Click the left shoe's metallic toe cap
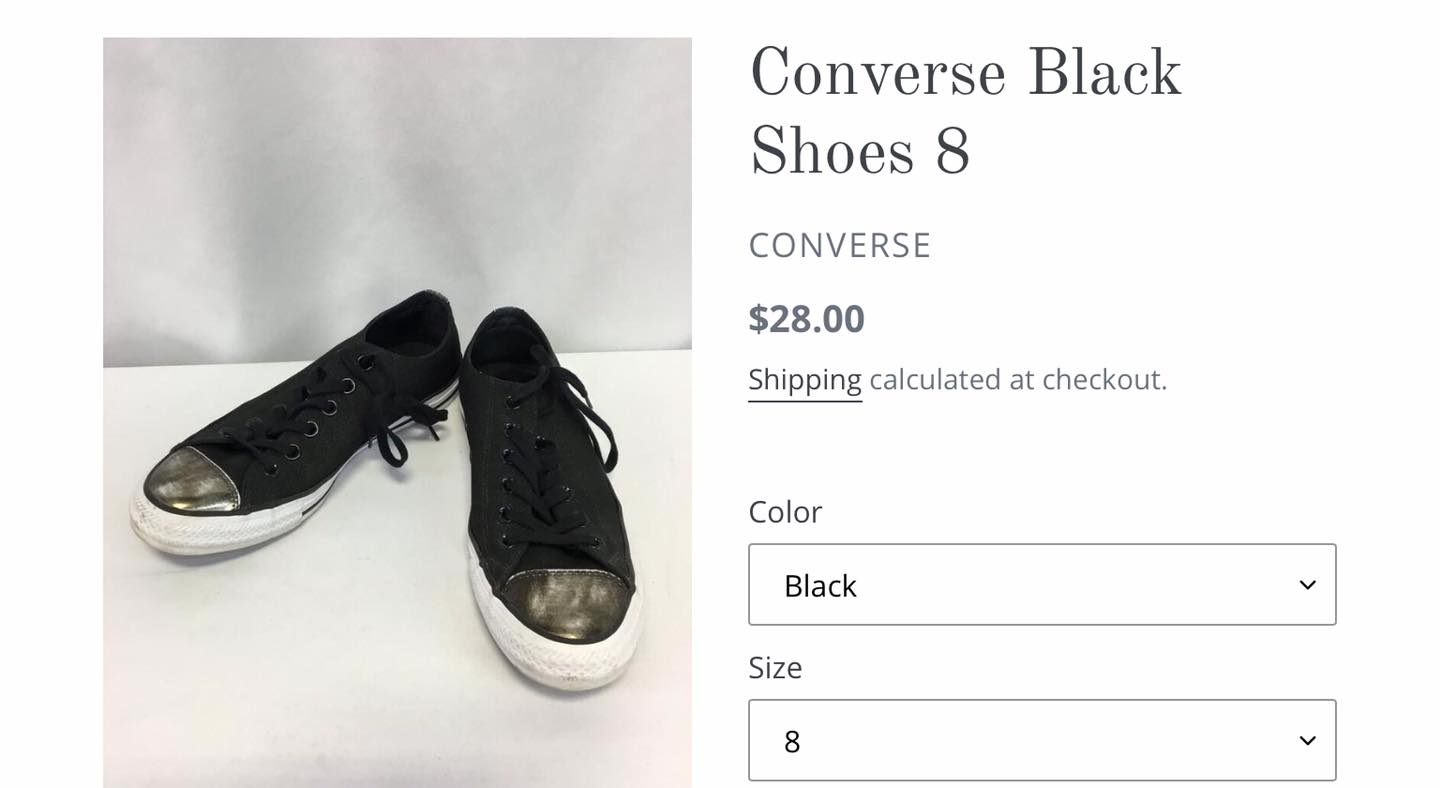Image resolution: width=1440 pixels, height=788 pixels. click(190, 480)
